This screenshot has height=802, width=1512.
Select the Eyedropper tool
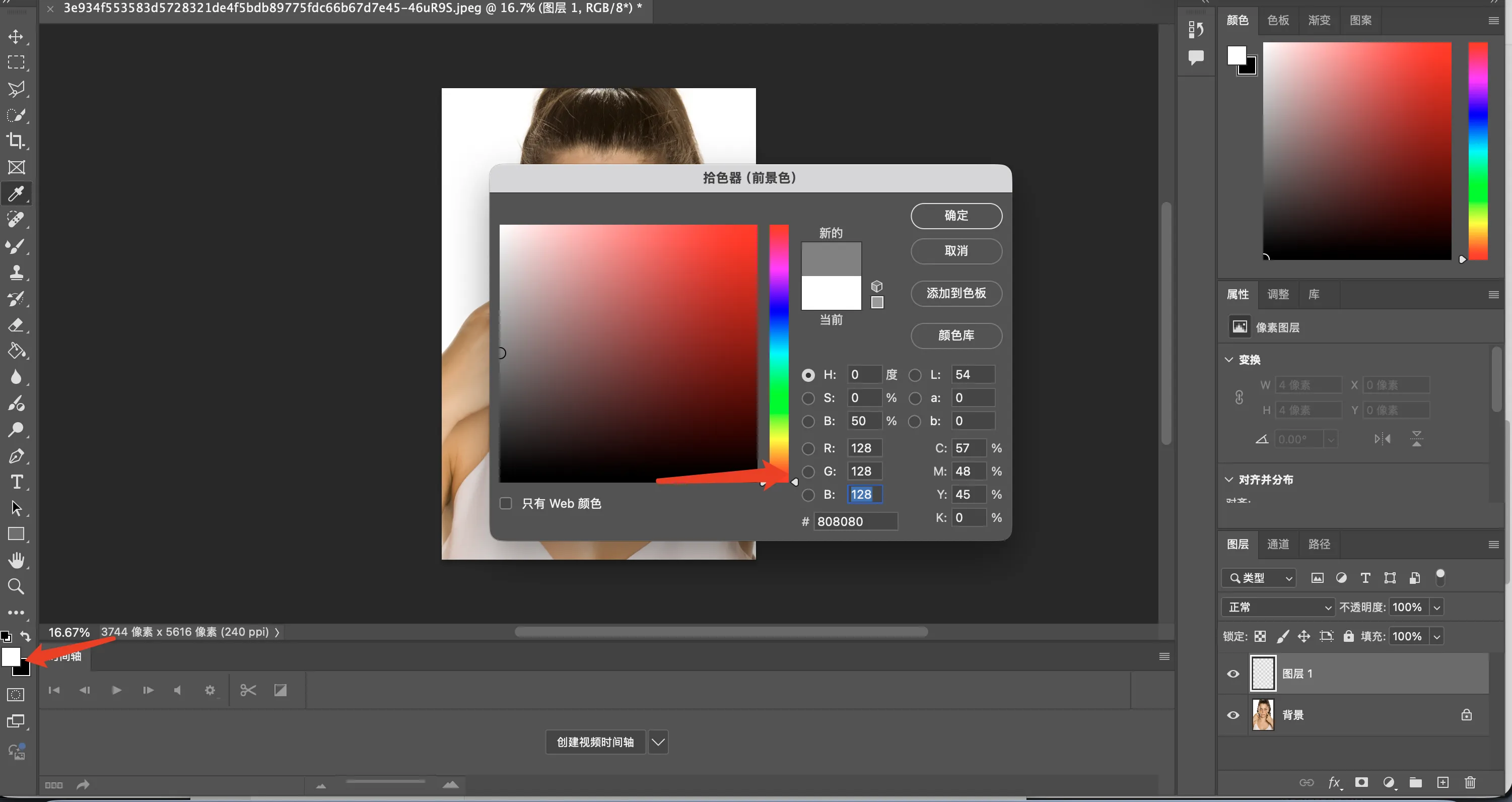16,193
